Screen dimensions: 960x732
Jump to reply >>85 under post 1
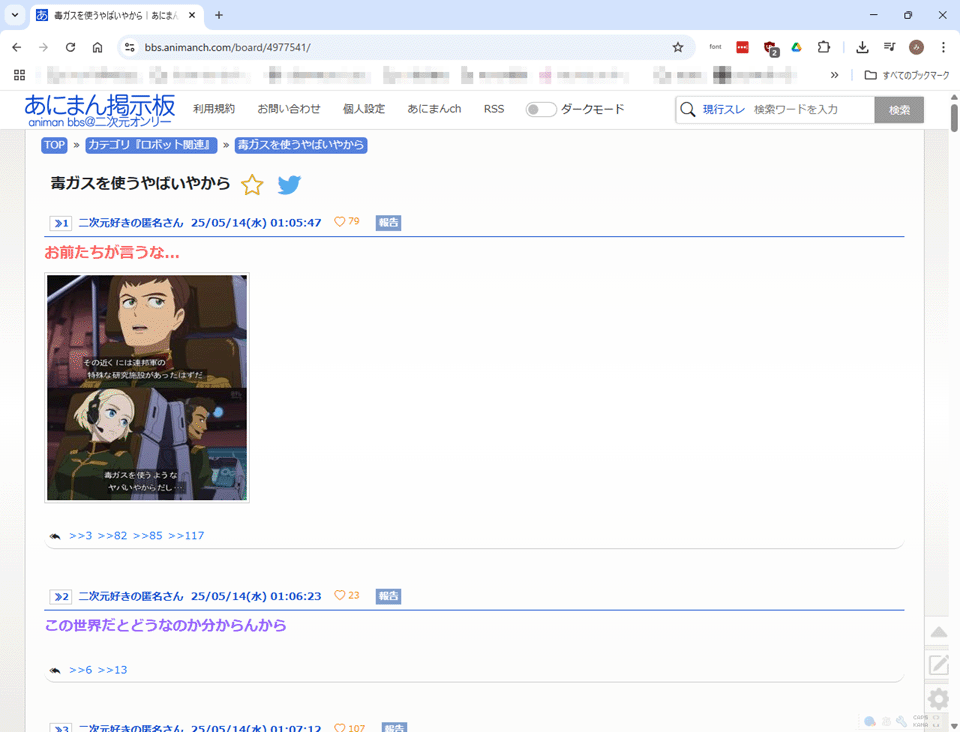click(x=148, y=536)
